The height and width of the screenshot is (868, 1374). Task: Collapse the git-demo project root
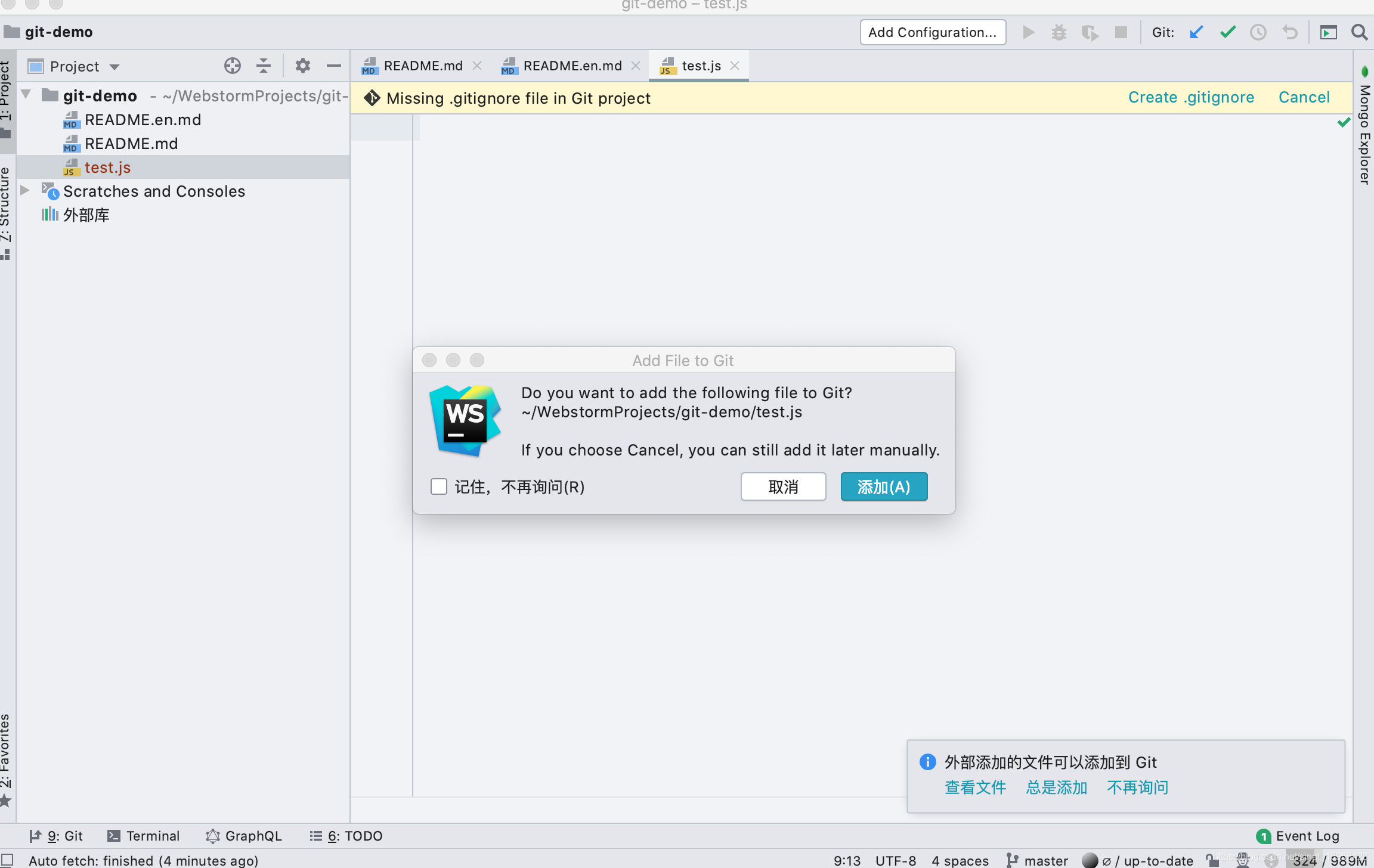click(x=26, y=95)
